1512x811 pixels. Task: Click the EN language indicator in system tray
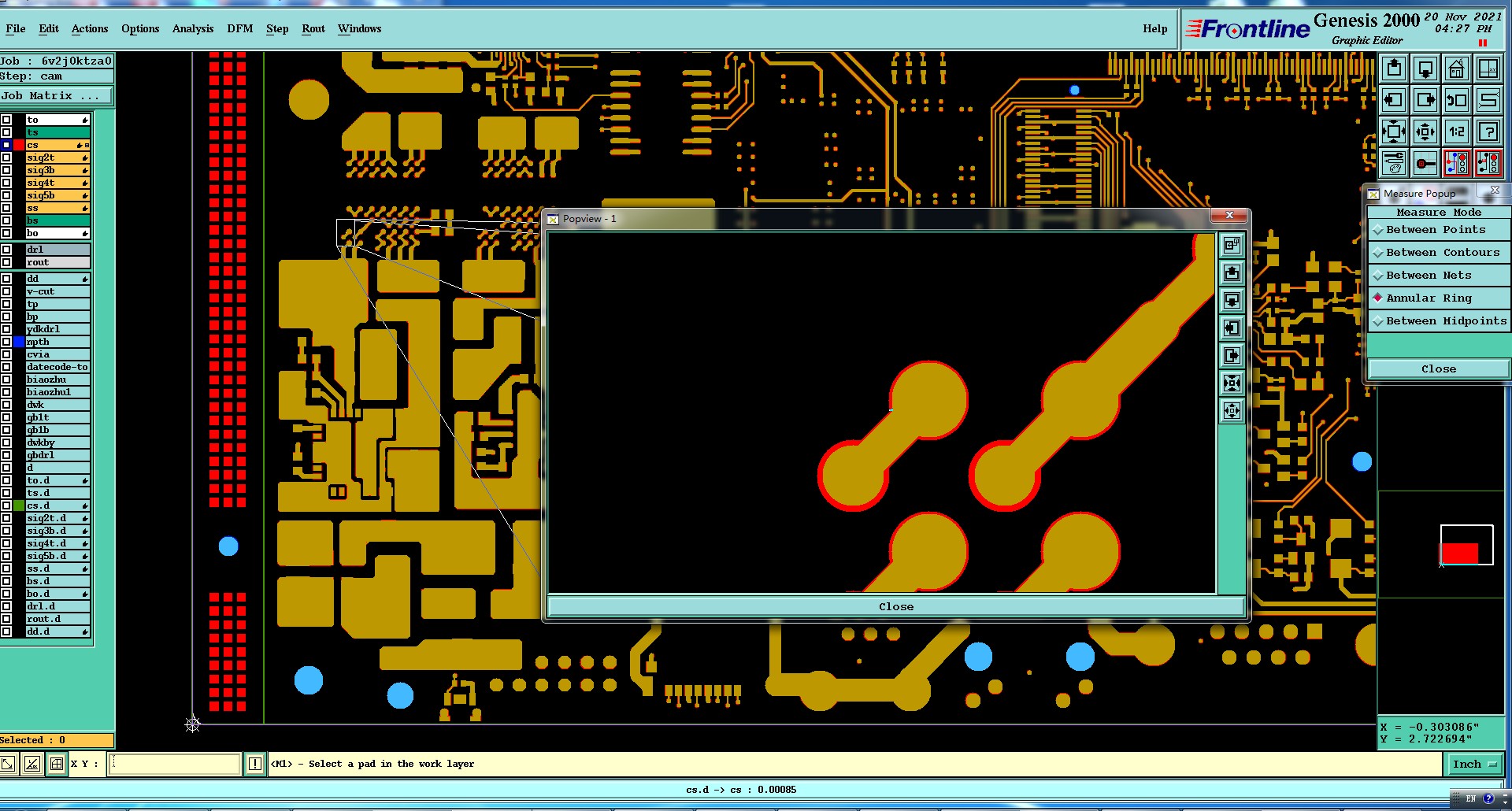1470,798
